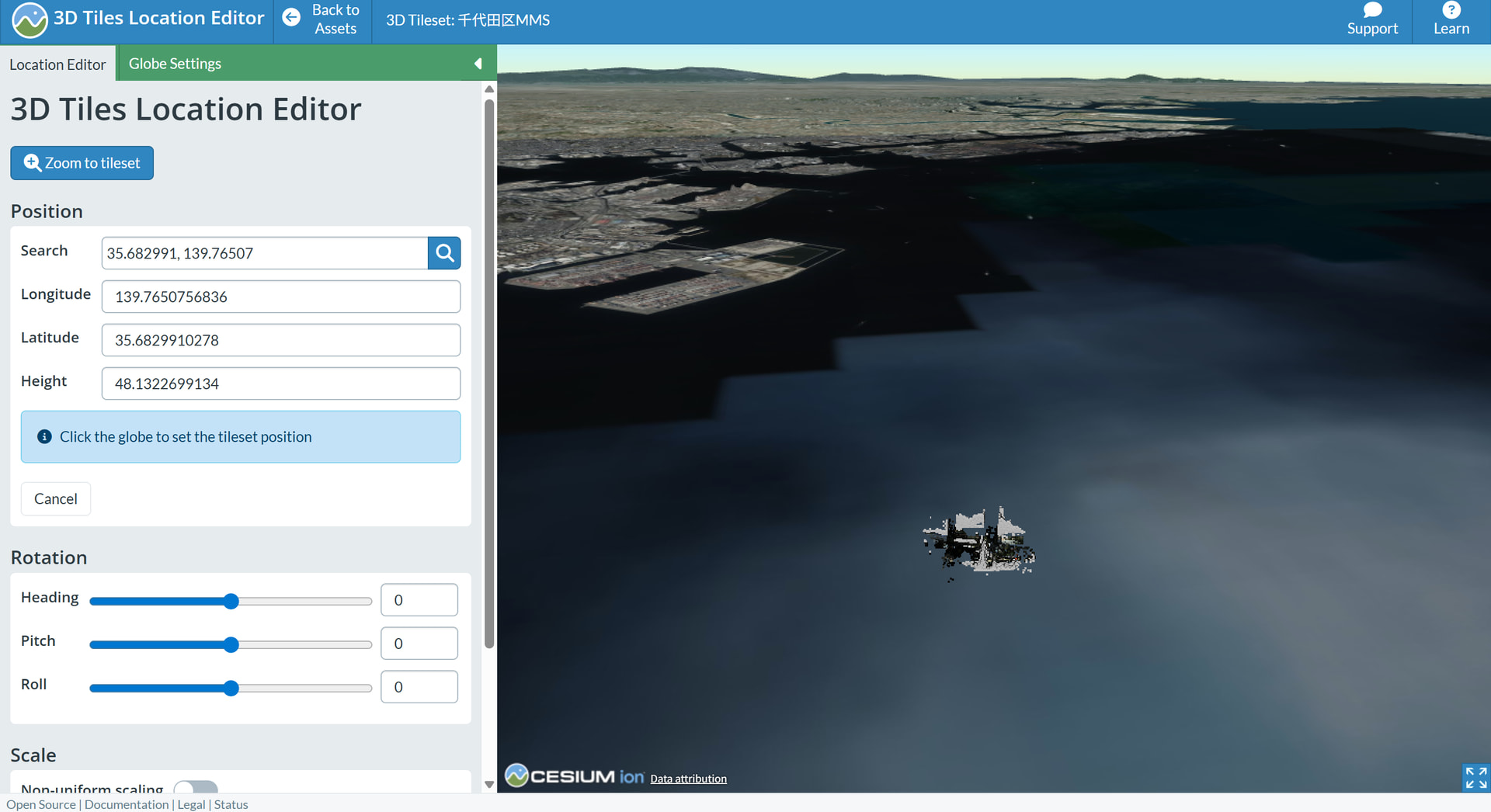Image resolution: width=1491 pixels, height=812 pixels.
Task: Click the info icon in blue notice
Action: coord(45,436)
